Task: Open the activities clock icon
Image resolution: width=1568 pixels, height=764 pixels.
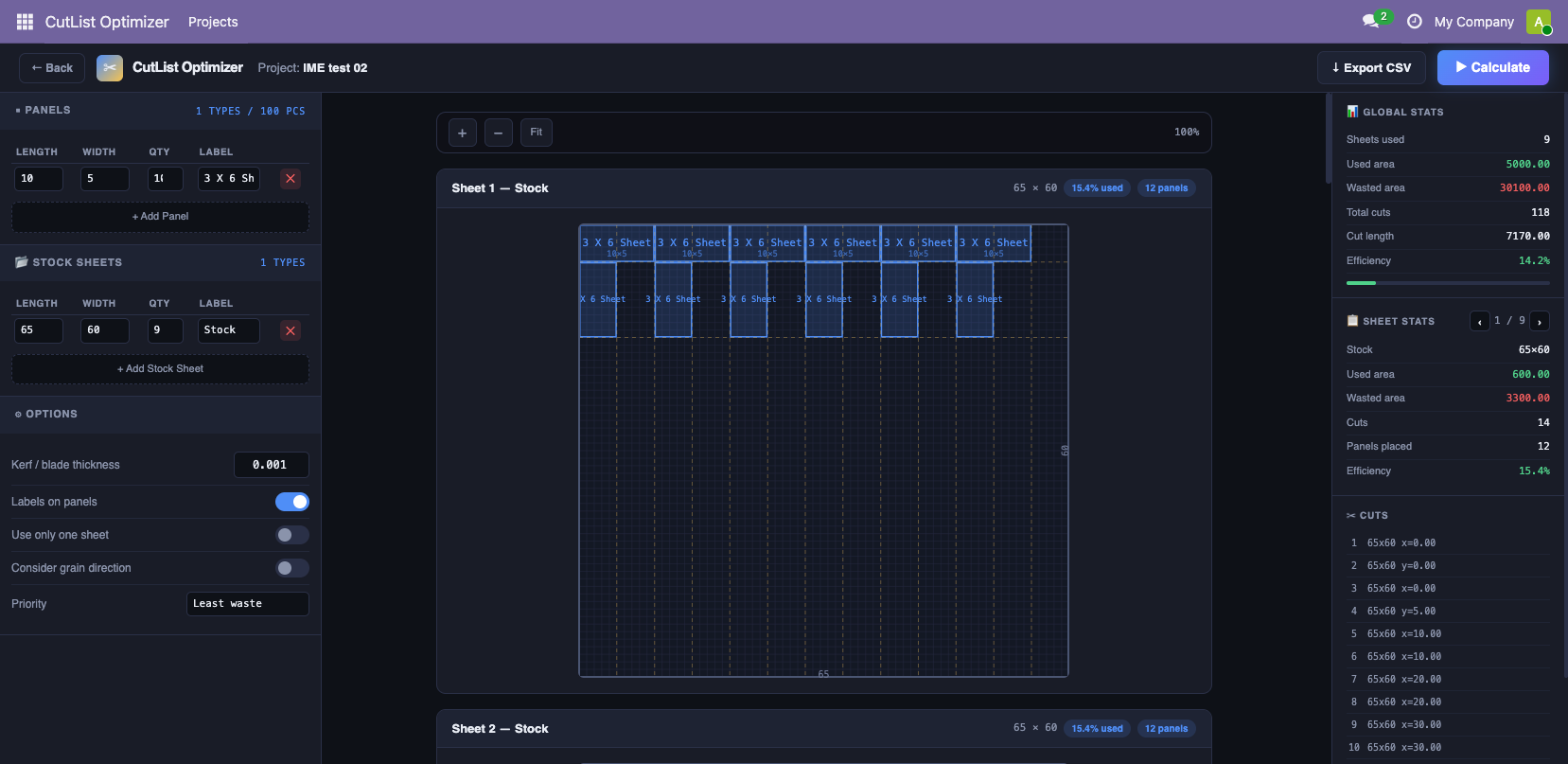Action: click(x=1415, y=22)
